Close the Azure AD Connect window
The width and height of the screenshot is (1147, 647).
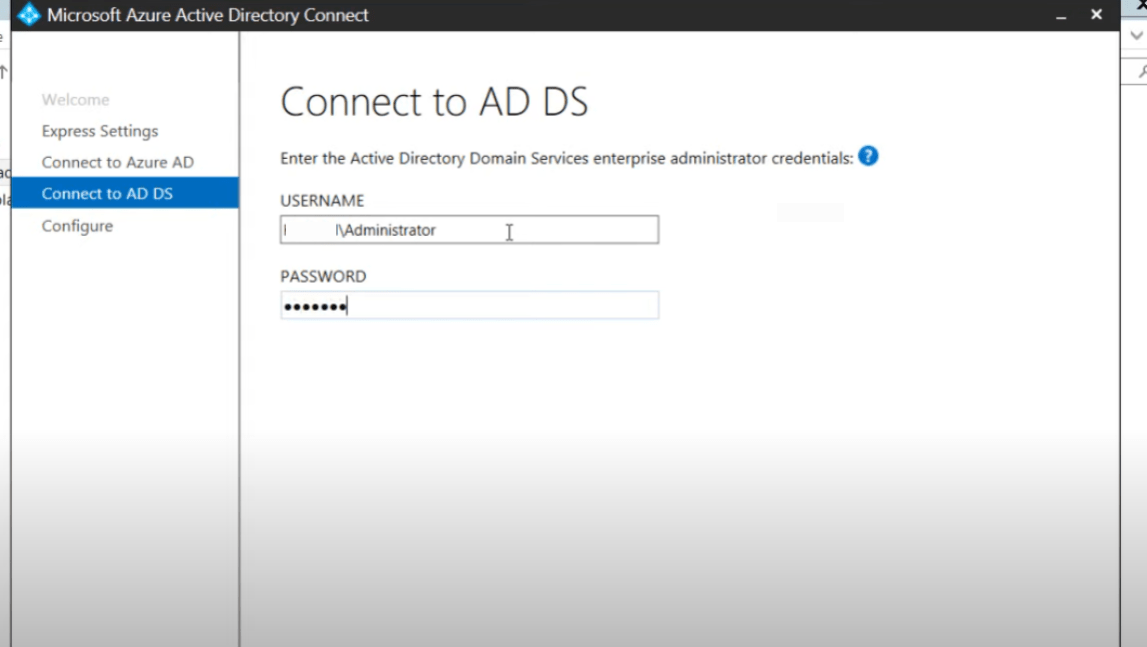point(1097,15)
